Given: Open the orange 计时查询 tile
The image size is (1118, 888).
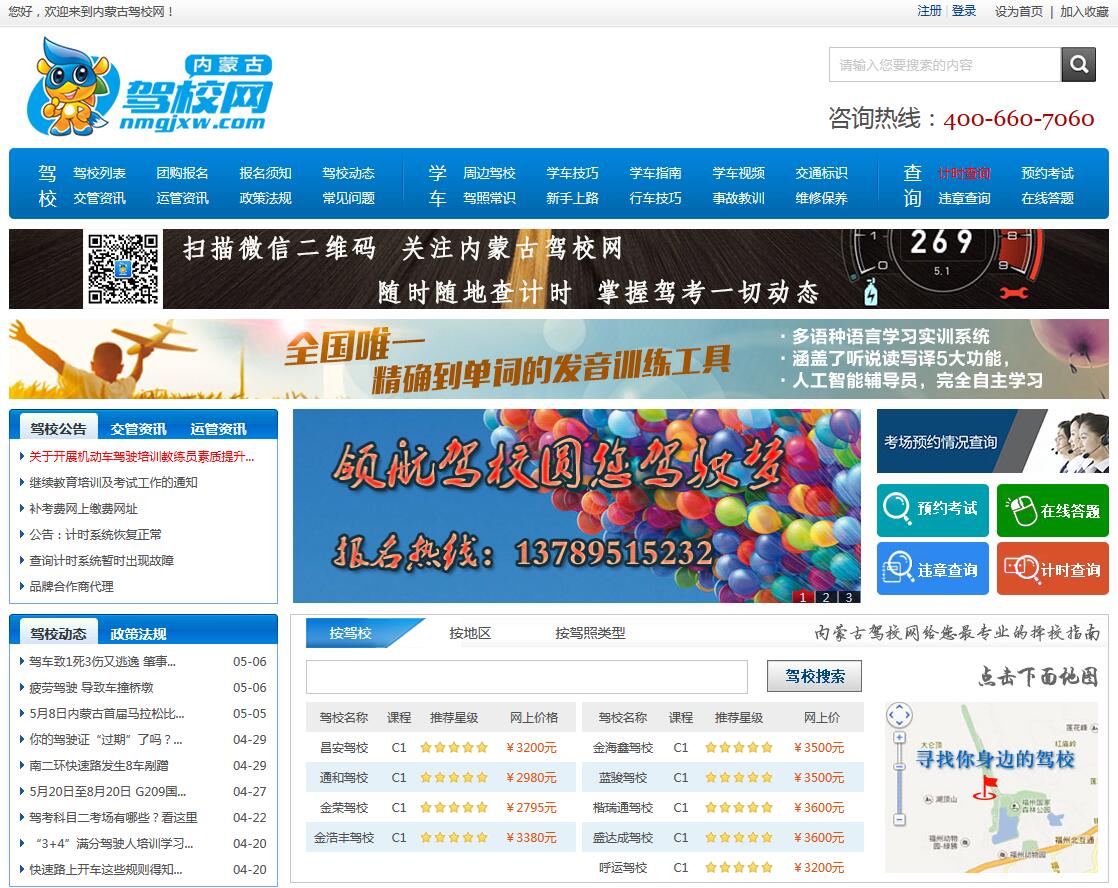Looking at the screenshot, I should (x=1052, y=569).
